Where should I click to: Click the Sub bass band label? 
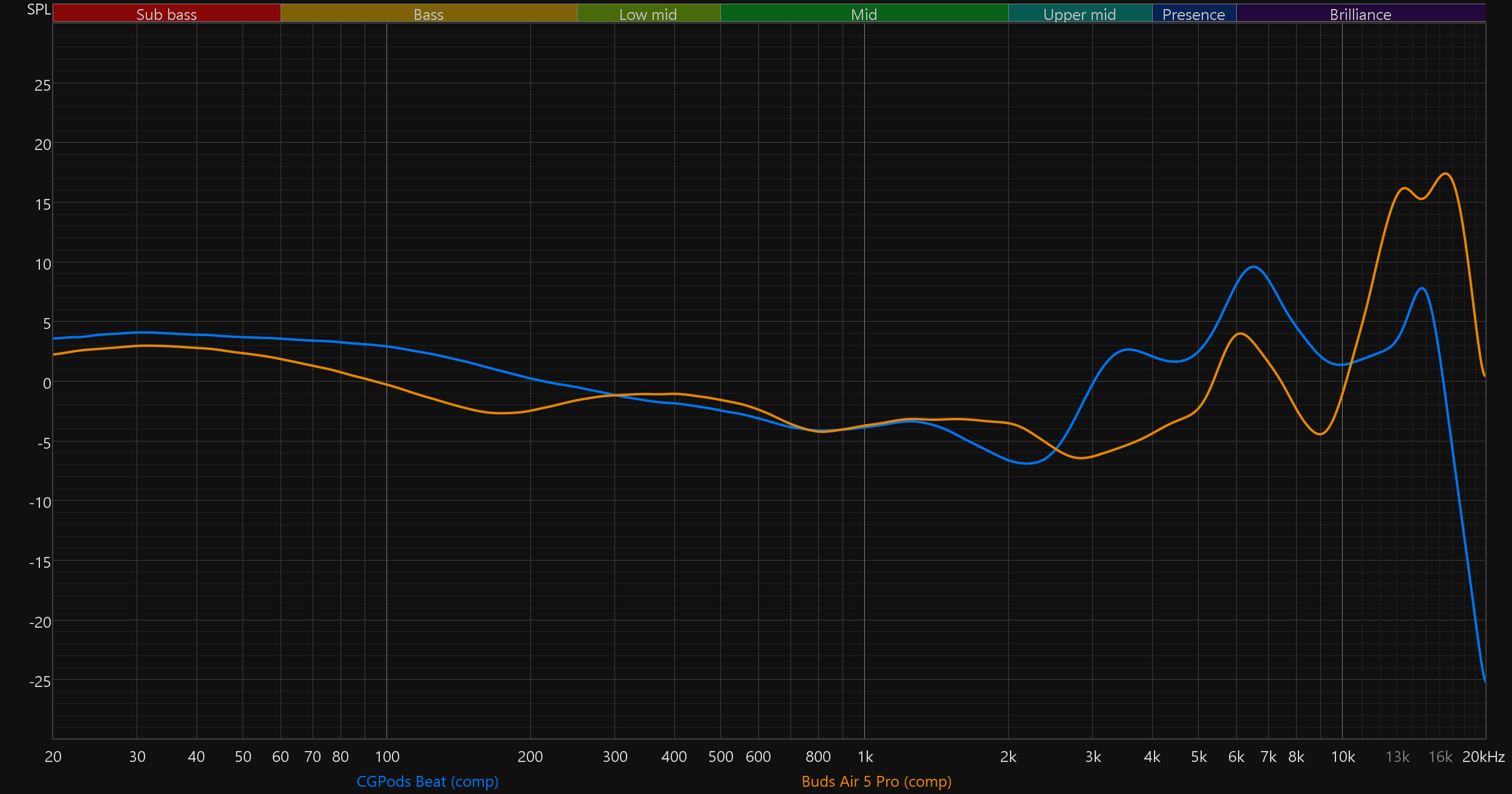click(x=166, y=14)
